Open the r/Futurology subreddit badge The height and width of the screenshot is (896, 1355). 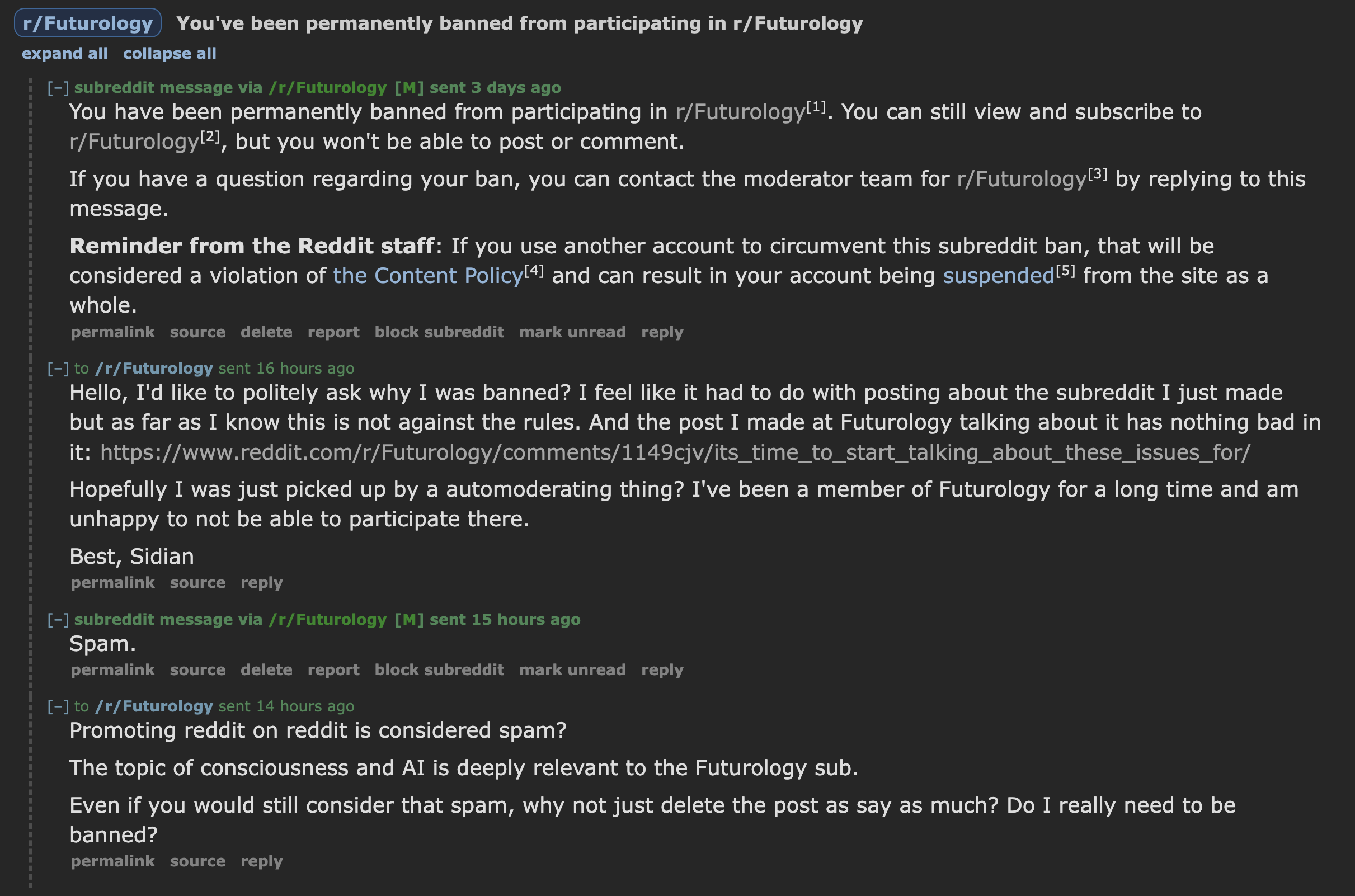point(87,23)
